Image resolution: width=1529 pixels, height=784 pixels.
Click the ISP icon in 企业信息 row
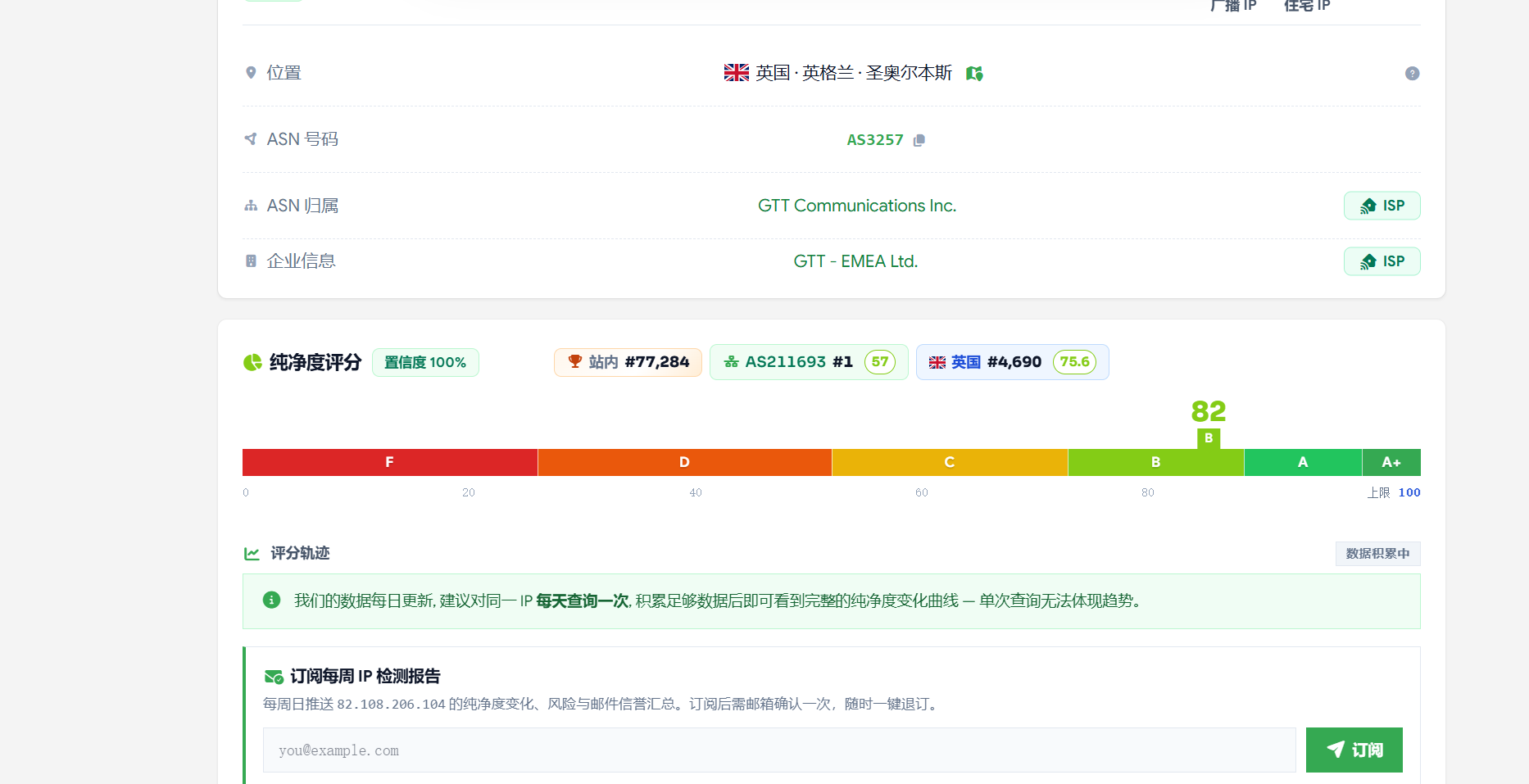[1368, 261]
